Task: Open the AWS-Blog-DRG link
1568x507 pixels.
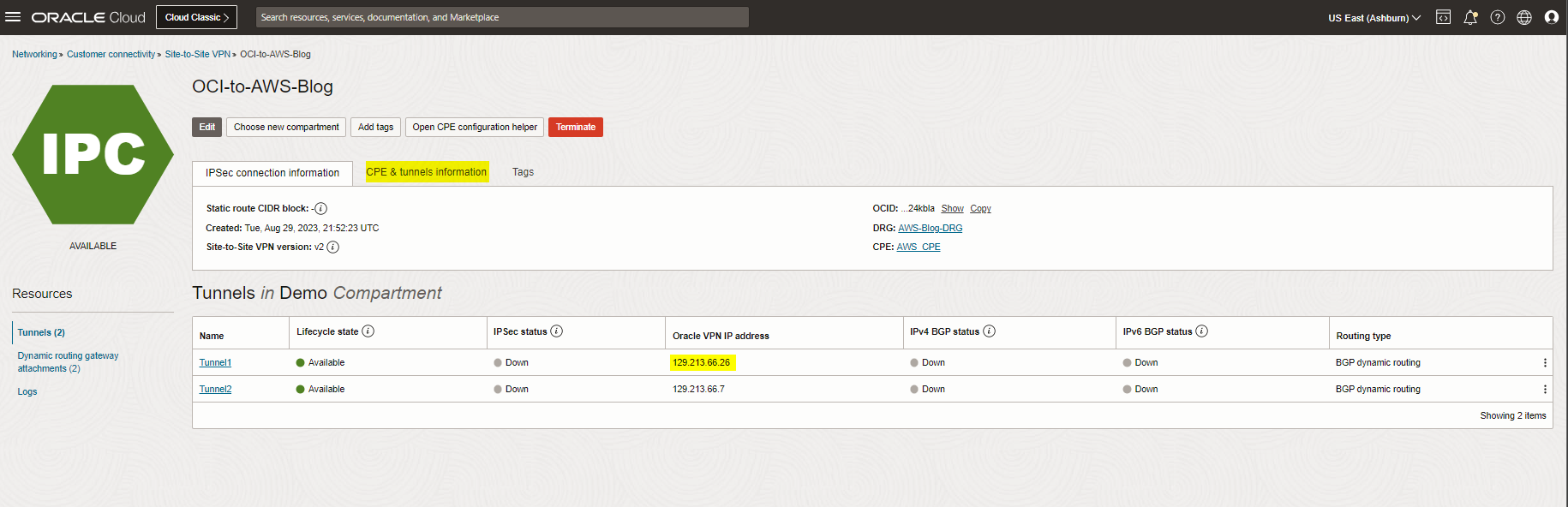Action: (930, 229)
